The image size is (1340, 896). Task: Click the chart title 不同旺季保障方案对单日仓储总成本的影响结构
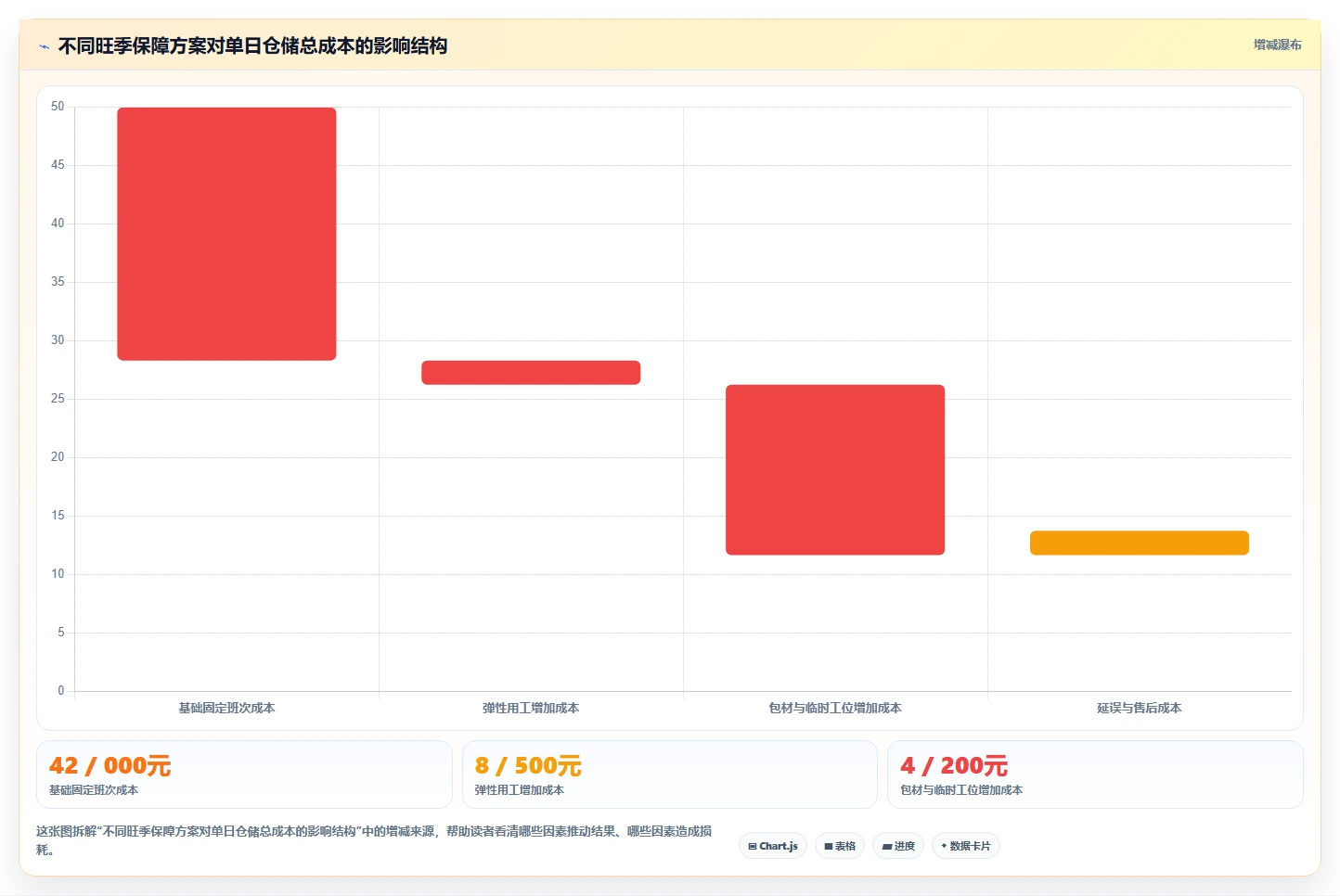(252, 46)
